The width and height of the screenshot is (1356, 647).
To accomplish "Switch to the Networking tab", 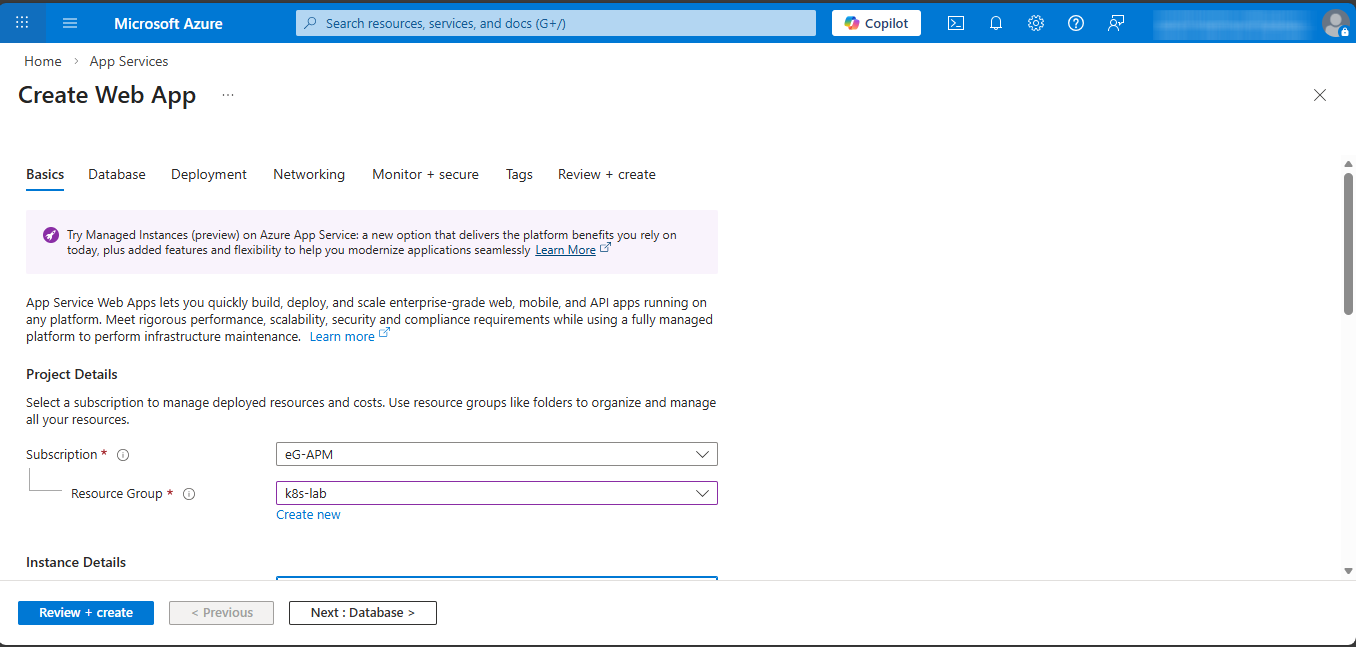I will point(309,174).
